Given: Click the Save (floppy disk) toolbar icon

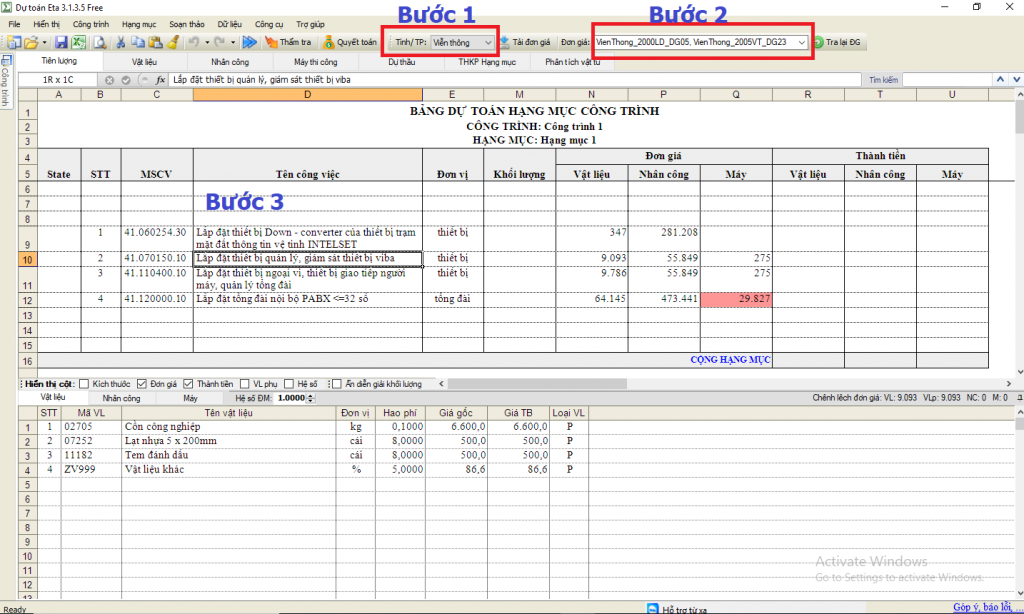Looking at the screenshot, I should coord(61,42).
